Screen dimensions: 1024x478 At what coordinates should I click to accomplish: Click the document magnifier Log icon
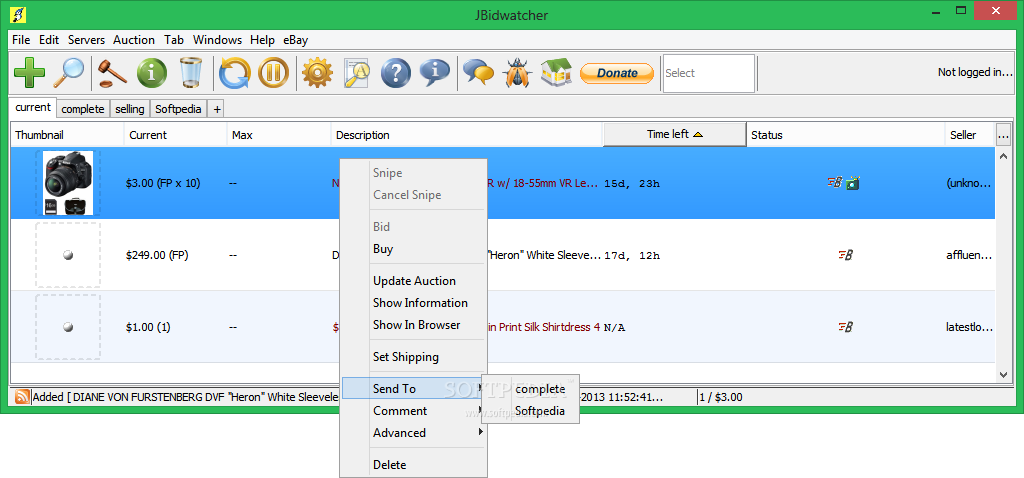tap(357, 72)
